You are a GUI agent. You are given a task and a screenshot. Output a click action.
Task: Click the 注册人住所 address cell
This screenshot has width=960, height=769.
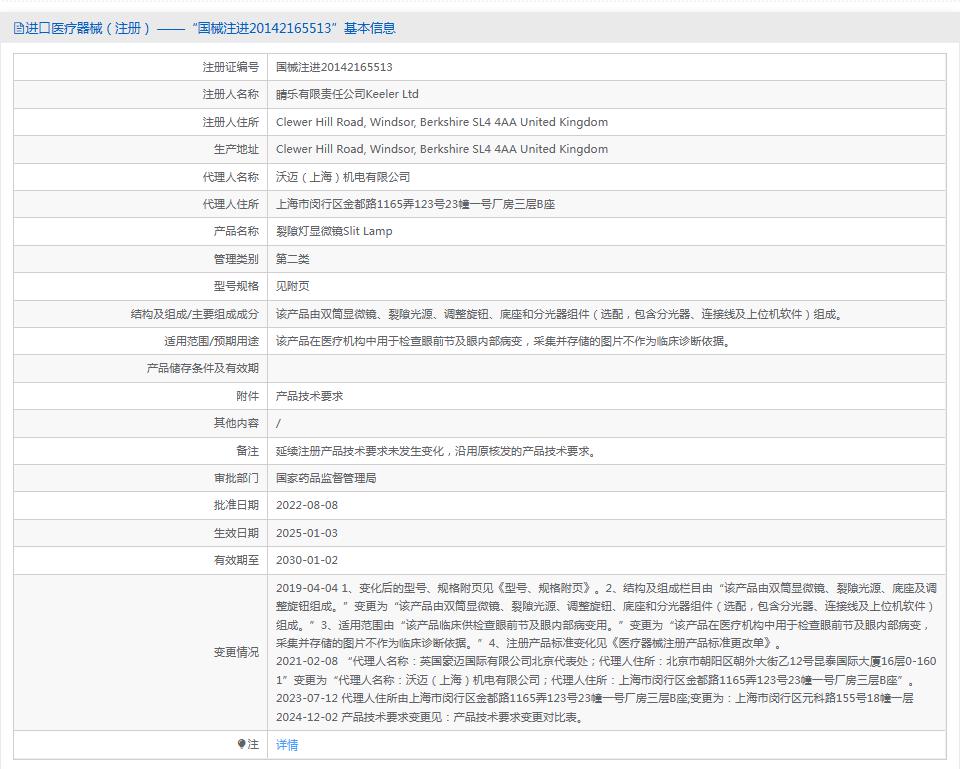pos(438,121)
